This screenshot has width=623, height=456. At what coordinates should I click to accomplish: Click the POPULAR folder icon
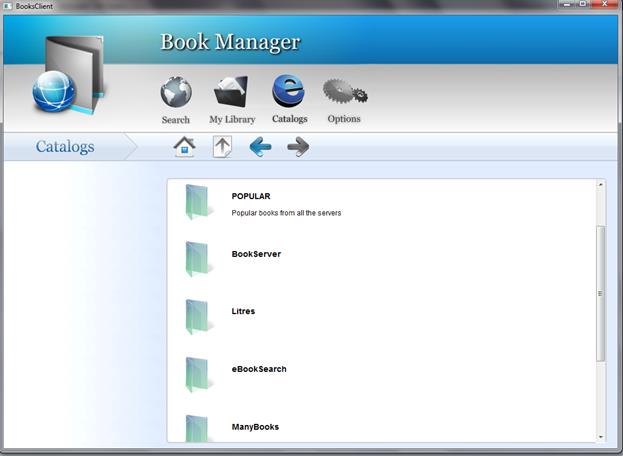point(199,203)
